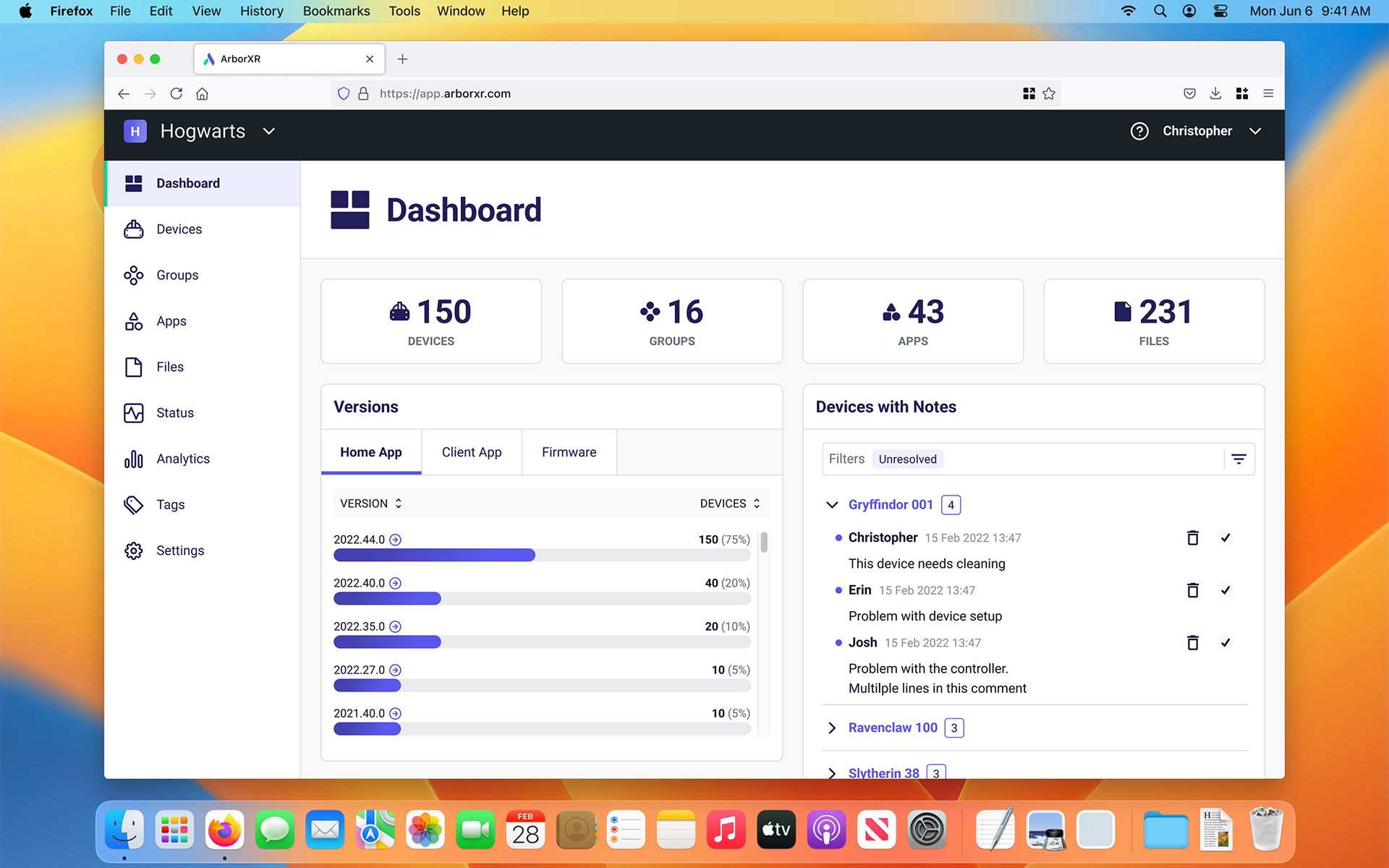Delete Erin's device note
This screenshot has height=868, width=1389.
(1193, 590)
